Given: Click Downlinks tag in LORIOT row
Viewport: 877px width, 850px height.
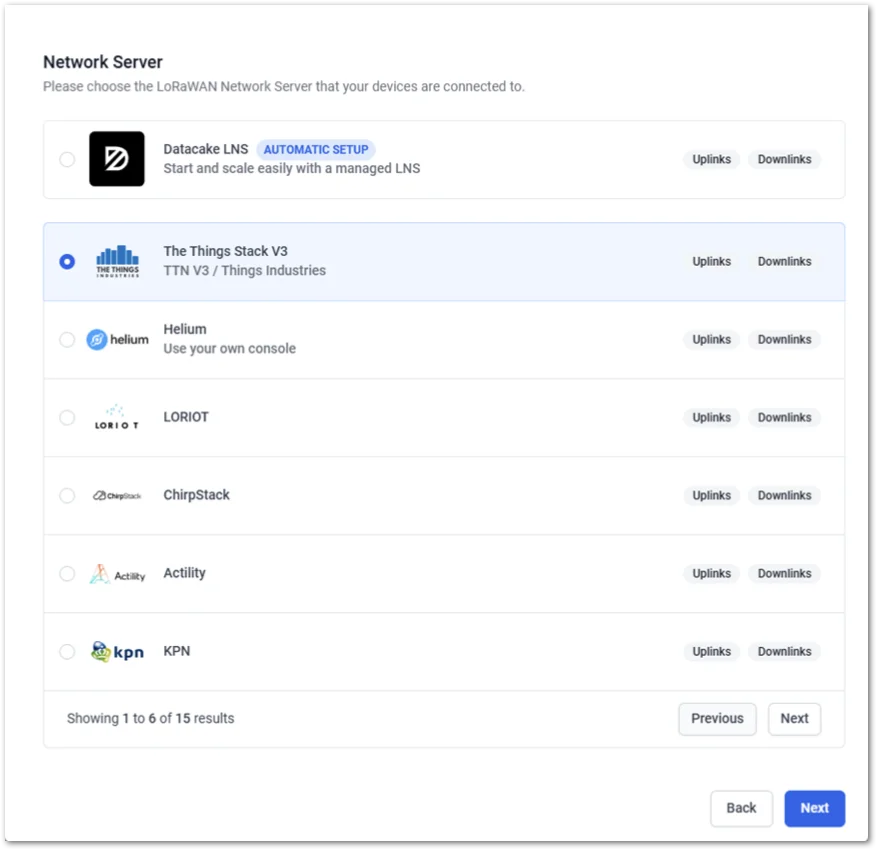Looking at the screenshot, I should [784, 417].
